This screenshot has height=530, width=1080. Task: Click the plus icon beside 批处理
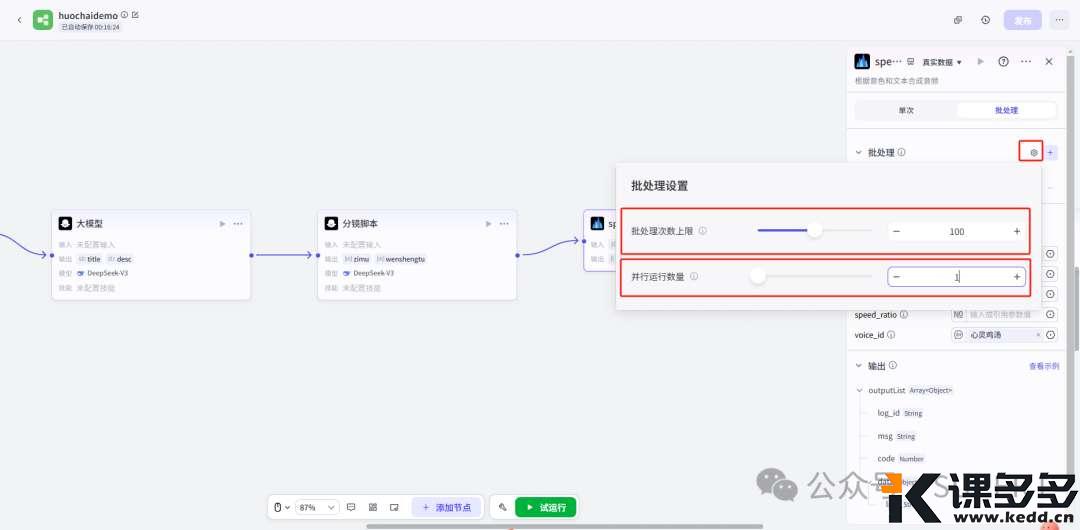[x=1050, y=153]
